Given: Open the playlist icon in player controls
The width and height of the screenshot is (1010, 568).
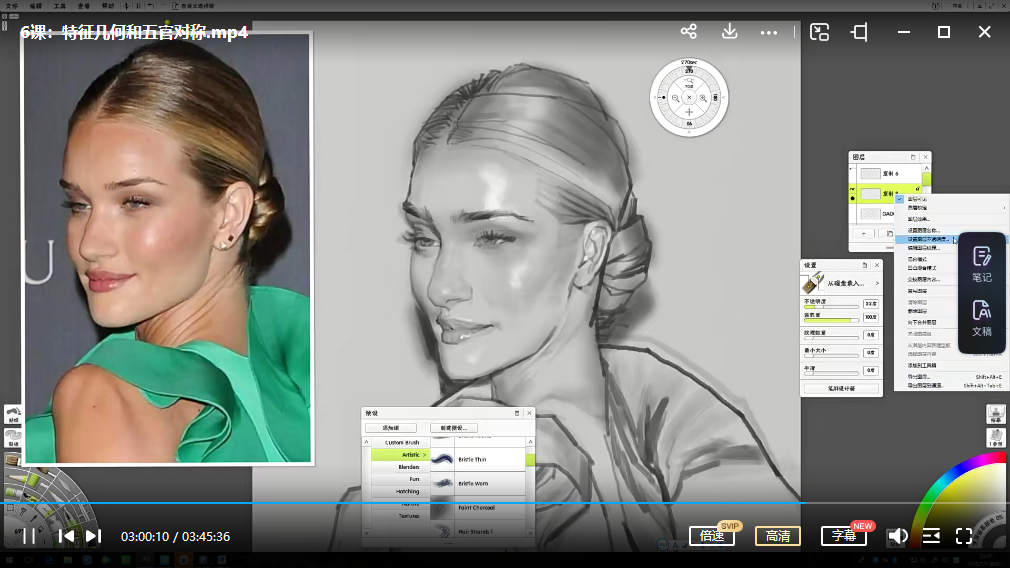Looking at the screenshot, I should pos(931,536).
